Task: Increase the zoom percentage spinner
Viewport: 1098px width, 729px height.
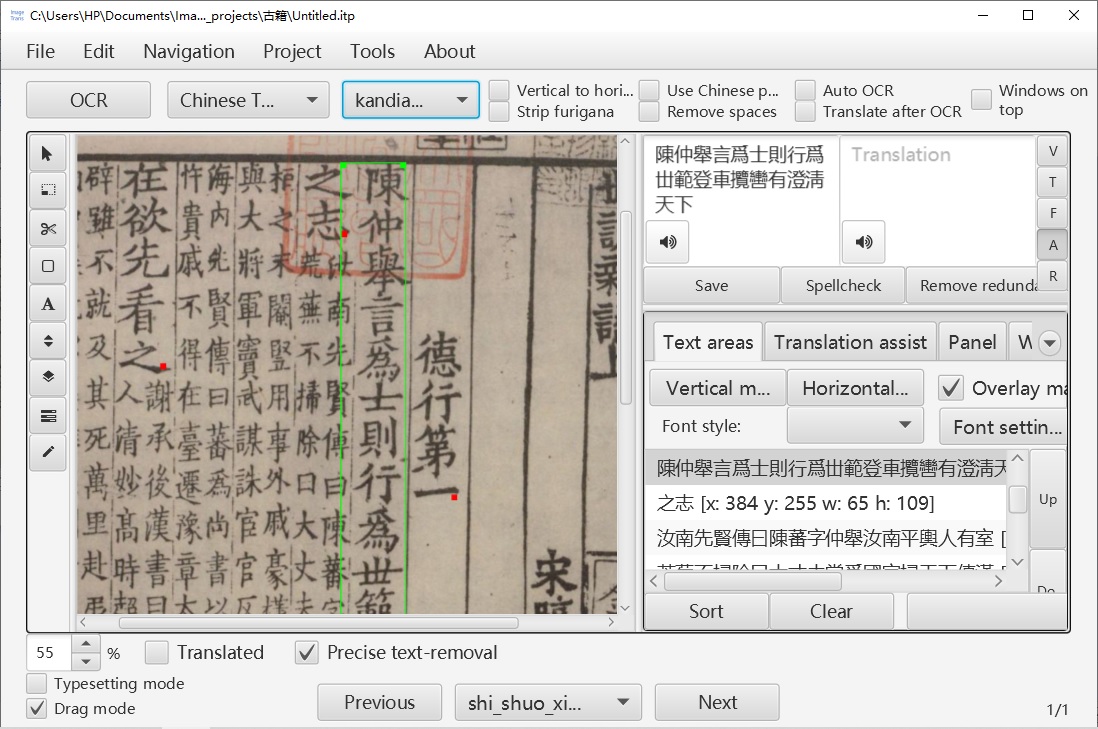Action: click(85, 644)
